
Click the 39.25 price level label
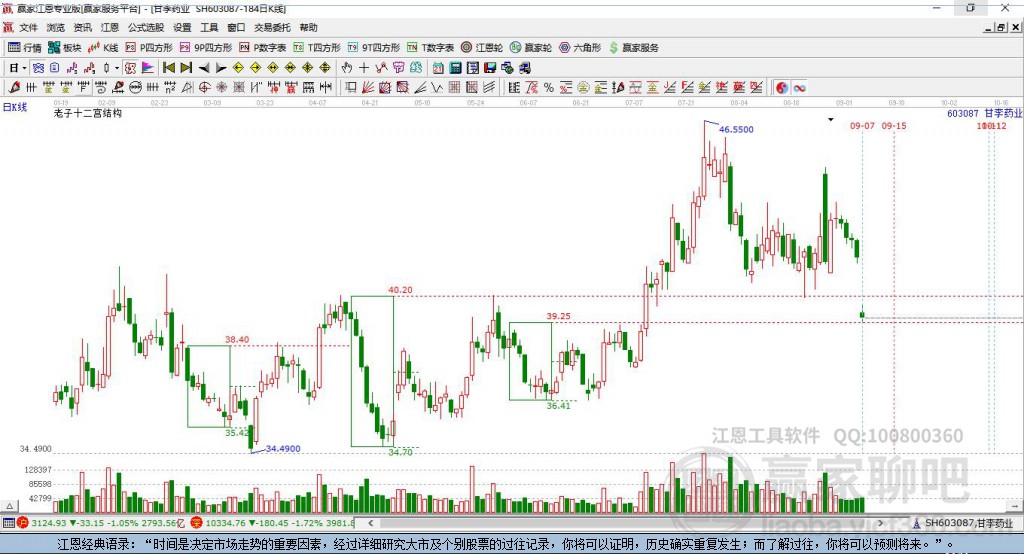(558, 316)
